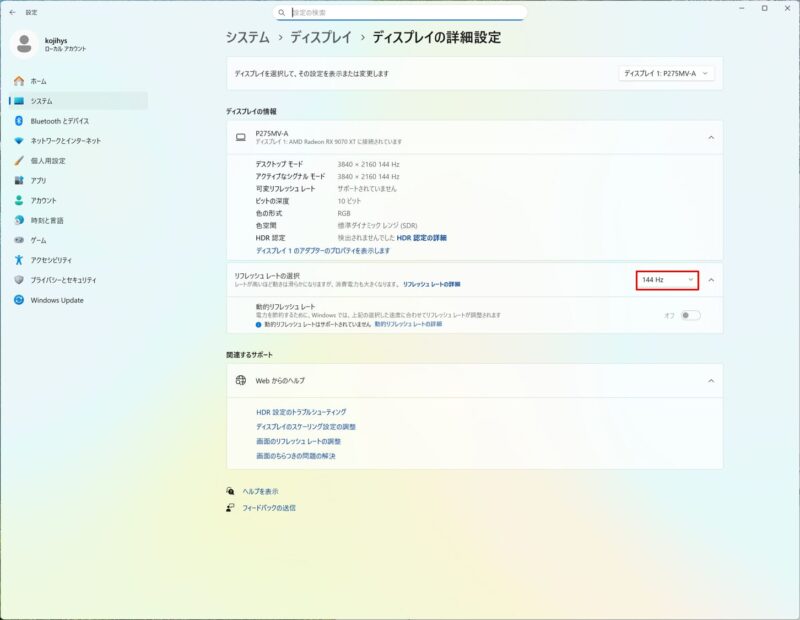Select the アカウント sidebar item
Image resolution: width=800 pixels, height=620 pixels.
79,201
